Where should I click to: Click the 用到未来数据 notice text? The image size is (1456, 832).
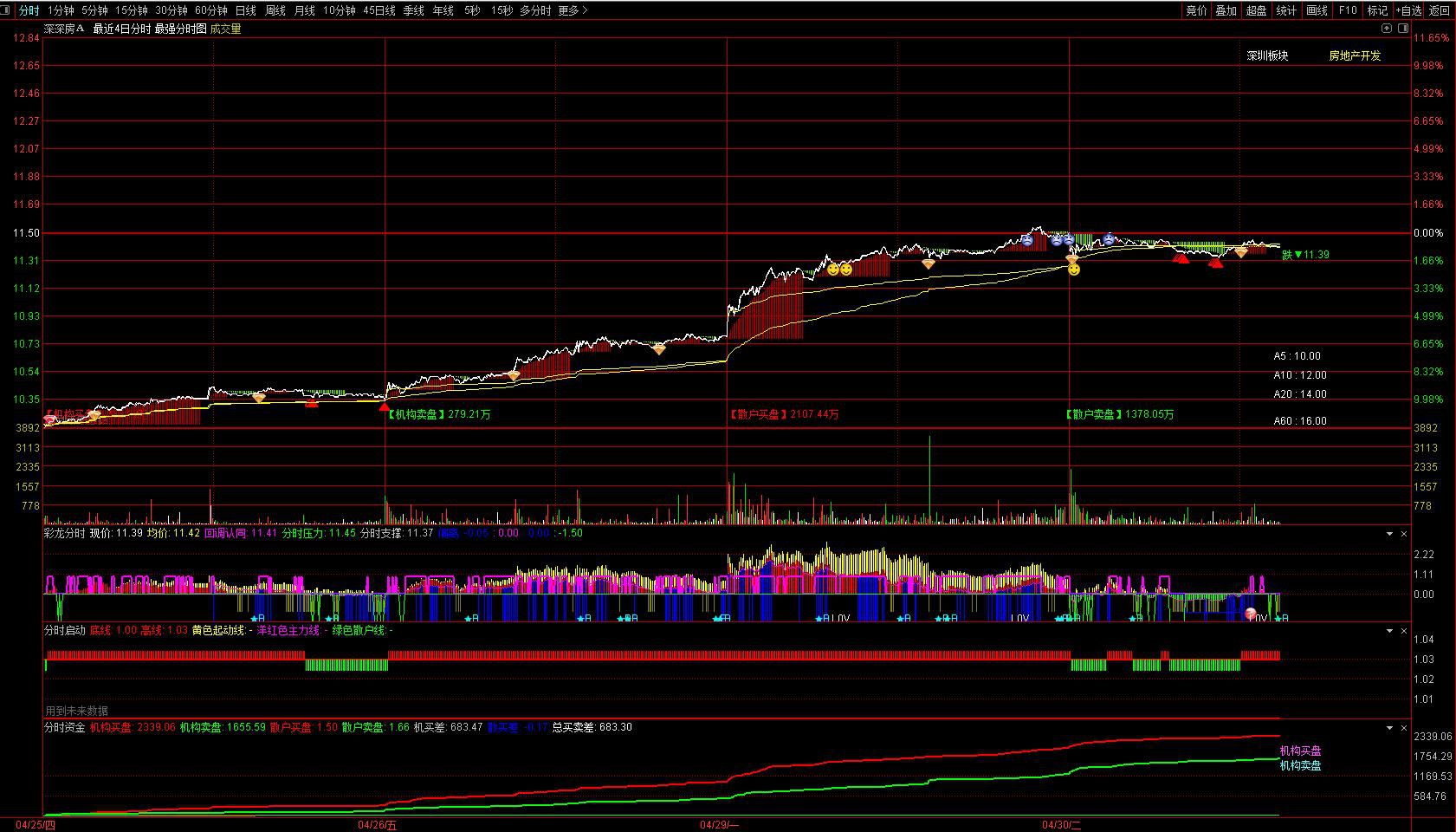(x=77, y=711)
